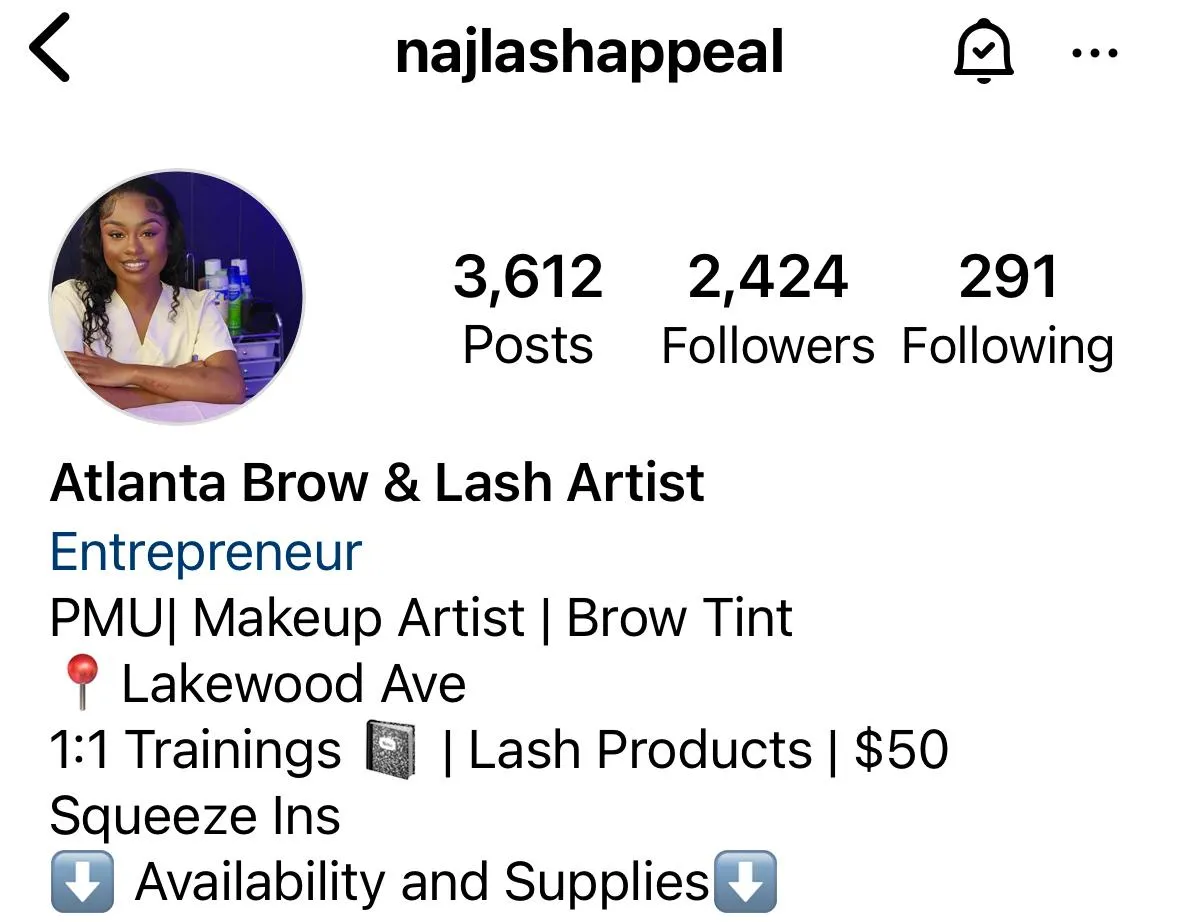Tap the Posts label
Screen dimensions: 1179x922
(528, 345)
